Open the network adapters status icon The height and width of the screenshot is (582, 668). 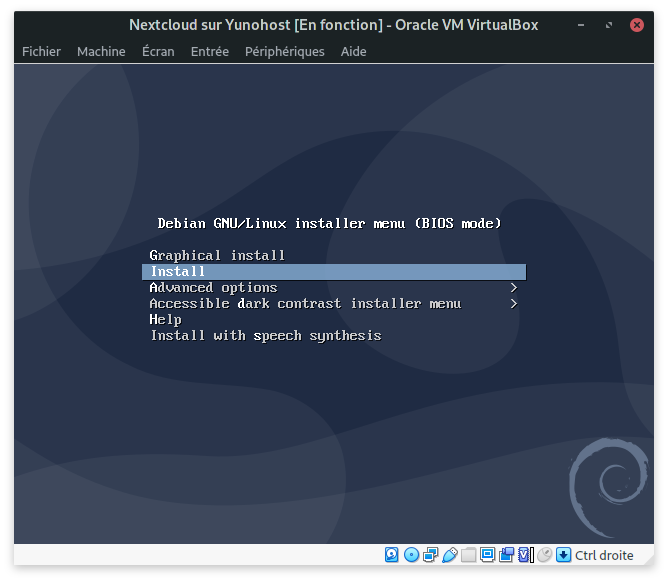(x=430, y=555)
